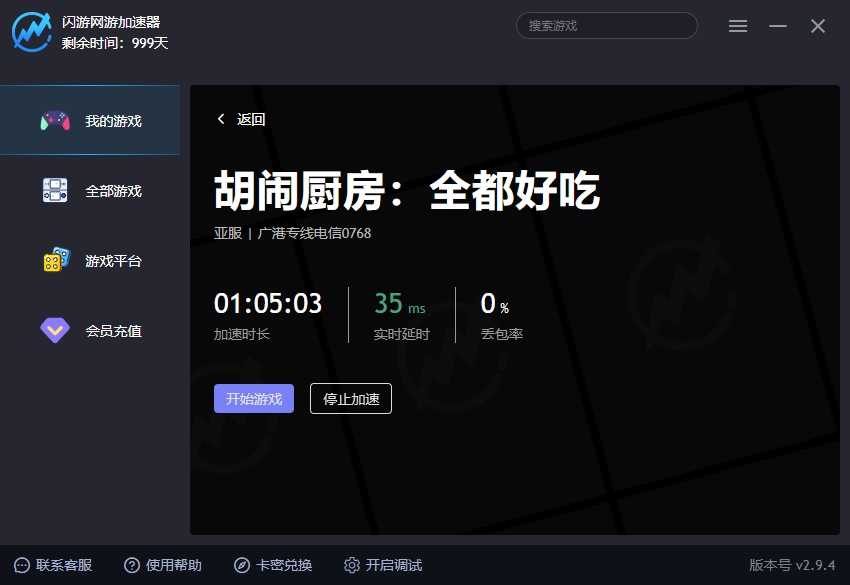This screenshot has width=850, height=585.
Task: Select the 卡密兑换 redeem icon
Action: click(243, 565)
